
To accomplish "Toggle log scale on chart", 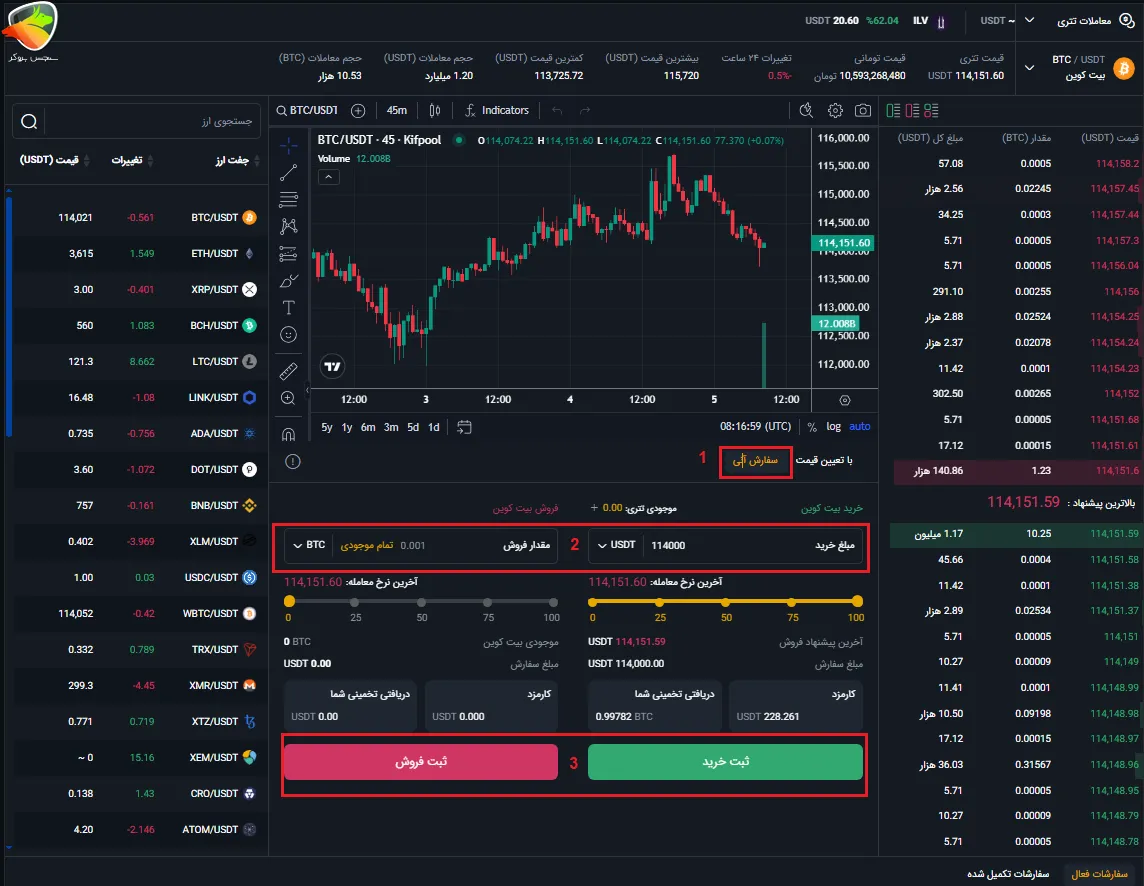I will click(x=833, y=427).
